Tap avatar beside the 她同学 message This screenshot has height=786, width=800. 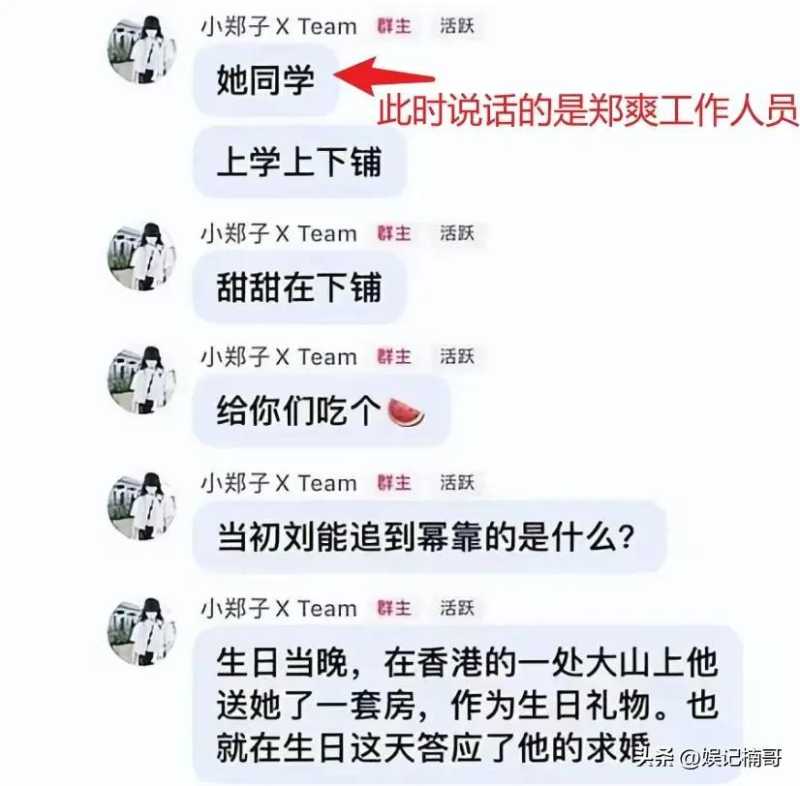point(141,50)
